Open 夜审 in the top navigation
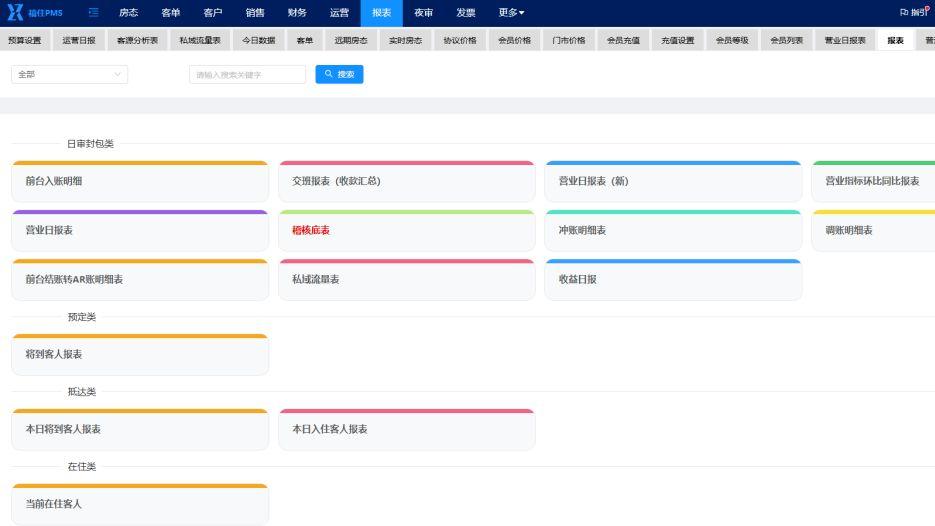935x526 pixels. [423, 13]
